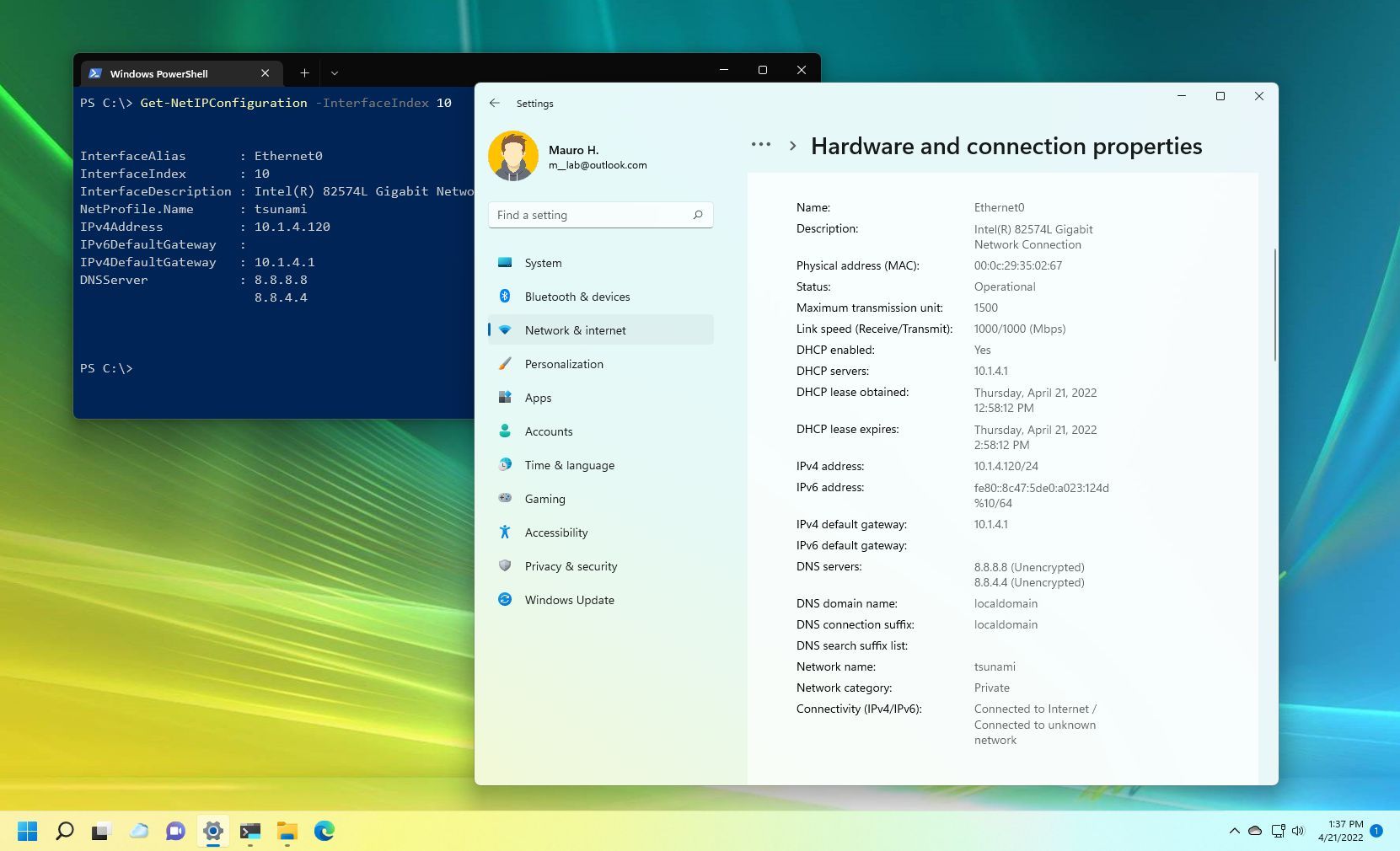Switch to the Windows PowerShell tab
This screenshot has height=851, width=1400.
coord(158,73)
